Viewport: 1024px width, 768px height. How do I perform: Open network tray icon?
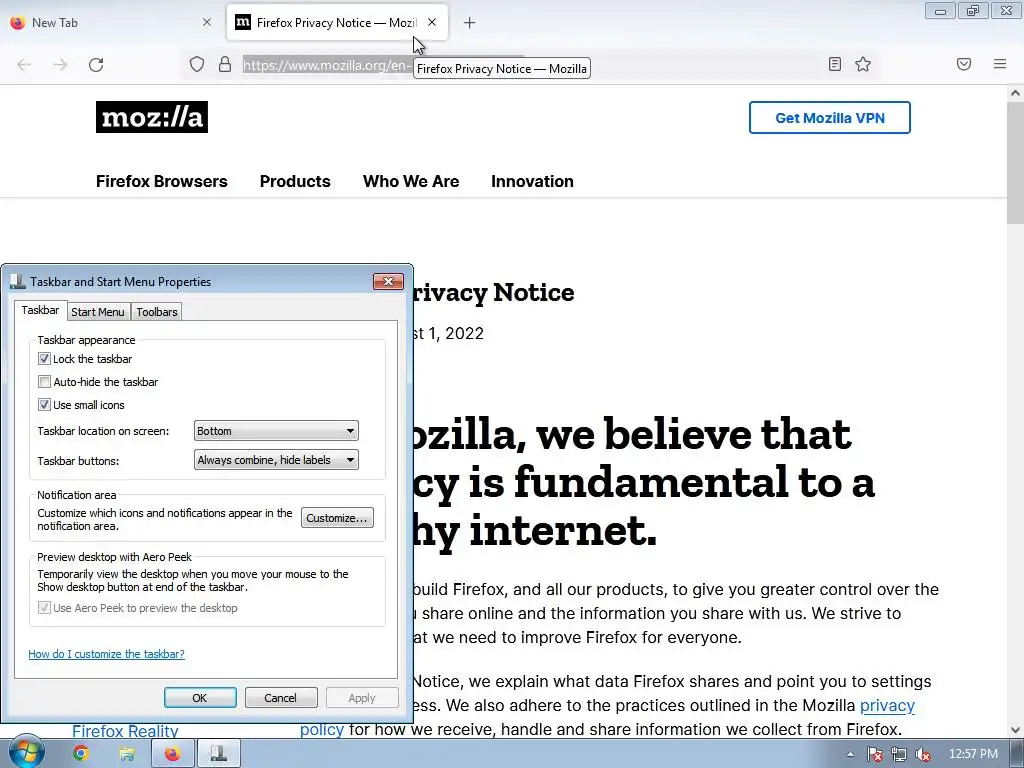(899, 754)
